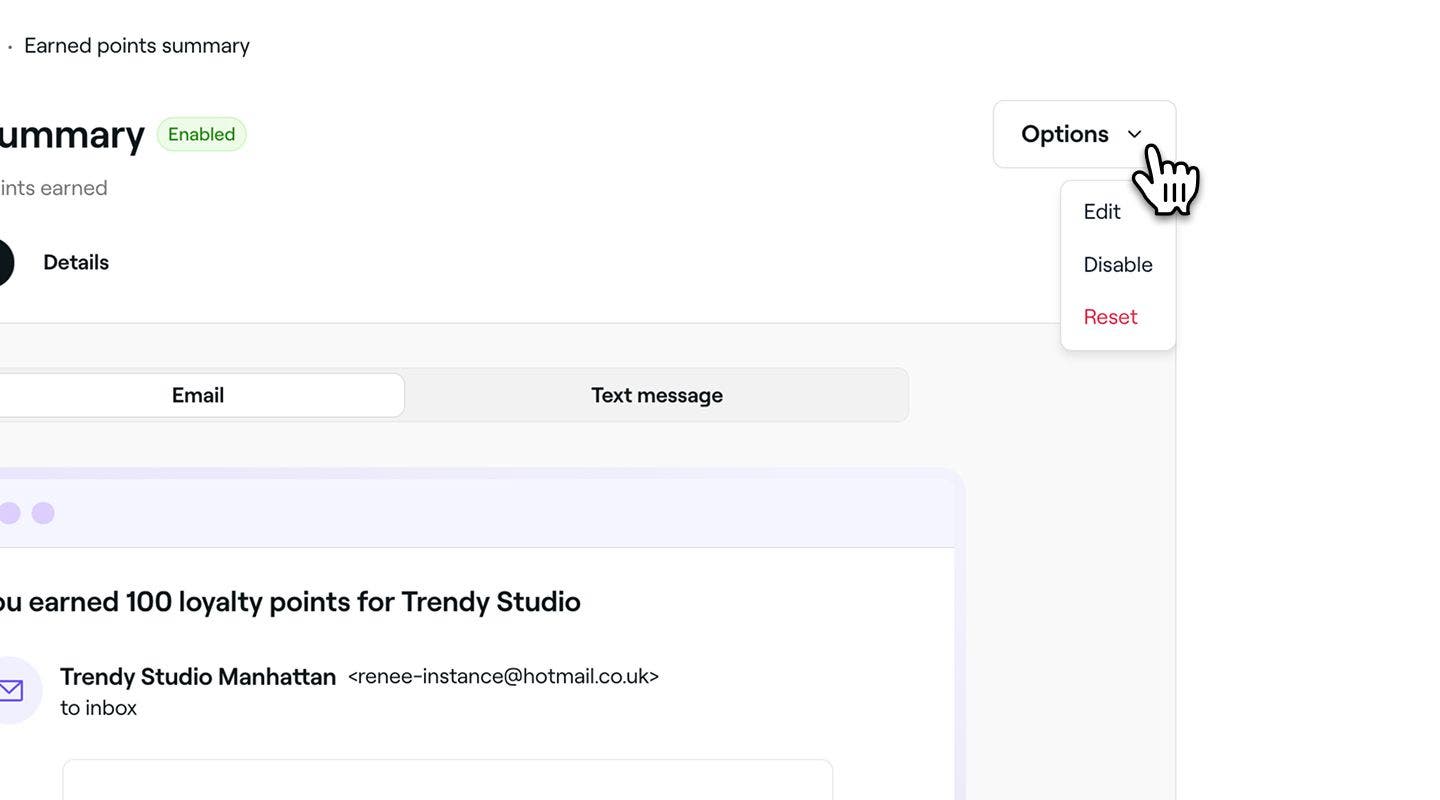Click the renee-instance@hotmail.co.uk email address
The height and width of the screenshot is (800, 1440).
pos(503,677)
